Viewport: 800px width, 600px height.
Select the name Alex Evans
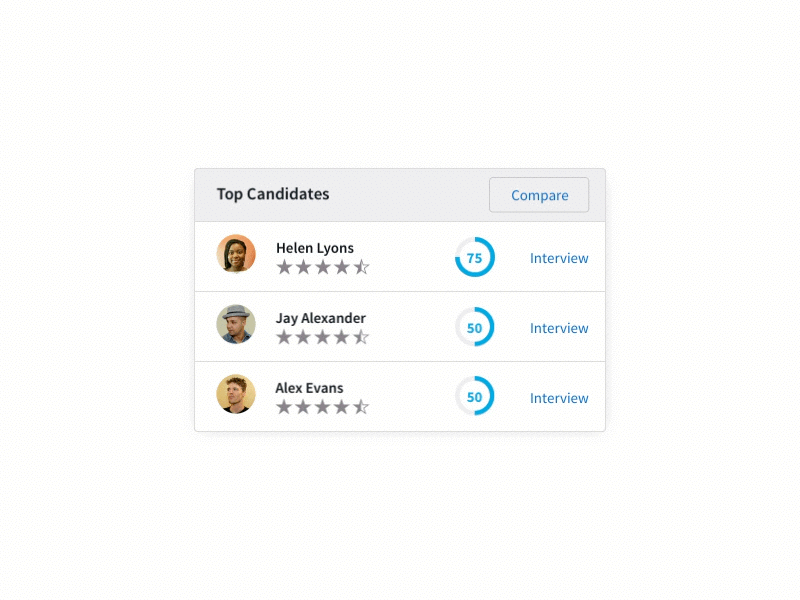[310, 387]
